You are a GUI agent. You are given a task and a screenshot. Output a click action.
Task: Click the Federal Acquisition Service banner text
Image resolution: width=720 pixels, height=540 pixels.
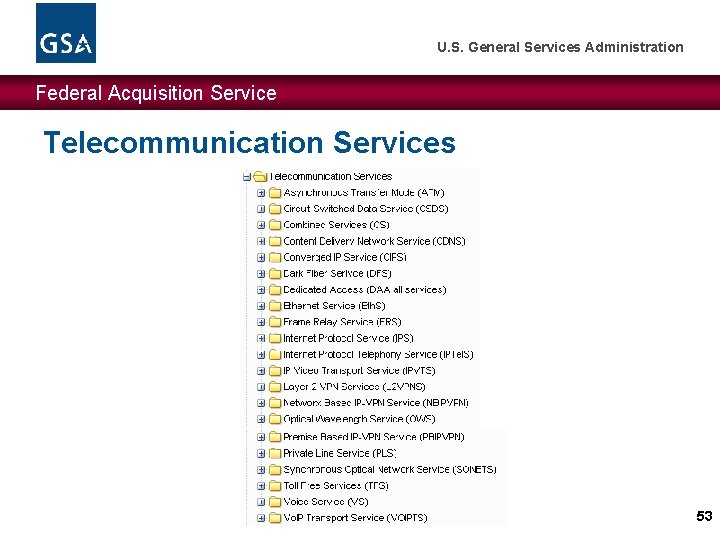pyautogui.click(x=156, y=93)
